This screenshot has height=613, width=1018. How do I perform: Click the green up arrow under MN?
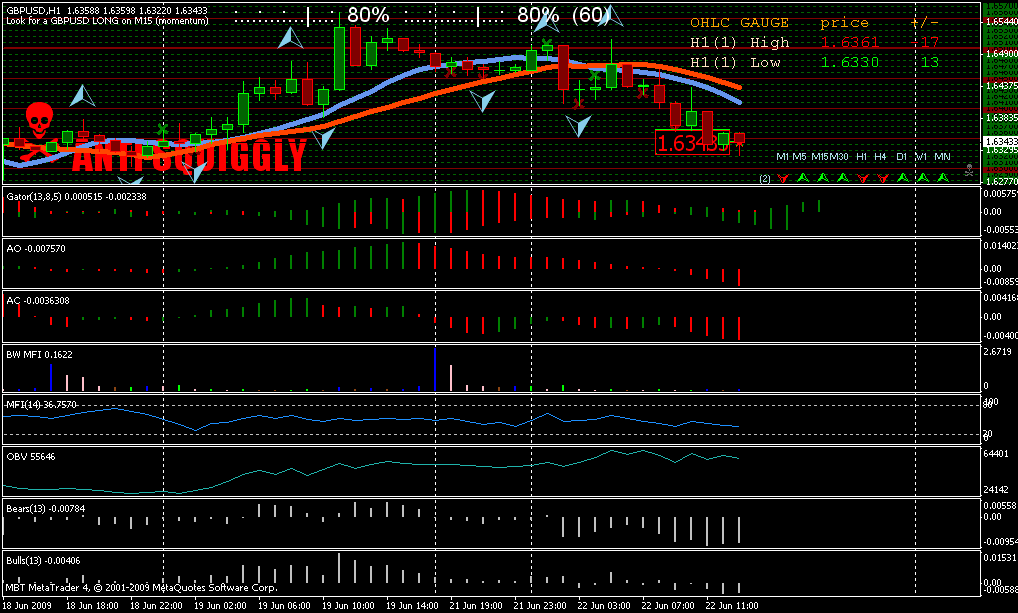tap(943, 178)
